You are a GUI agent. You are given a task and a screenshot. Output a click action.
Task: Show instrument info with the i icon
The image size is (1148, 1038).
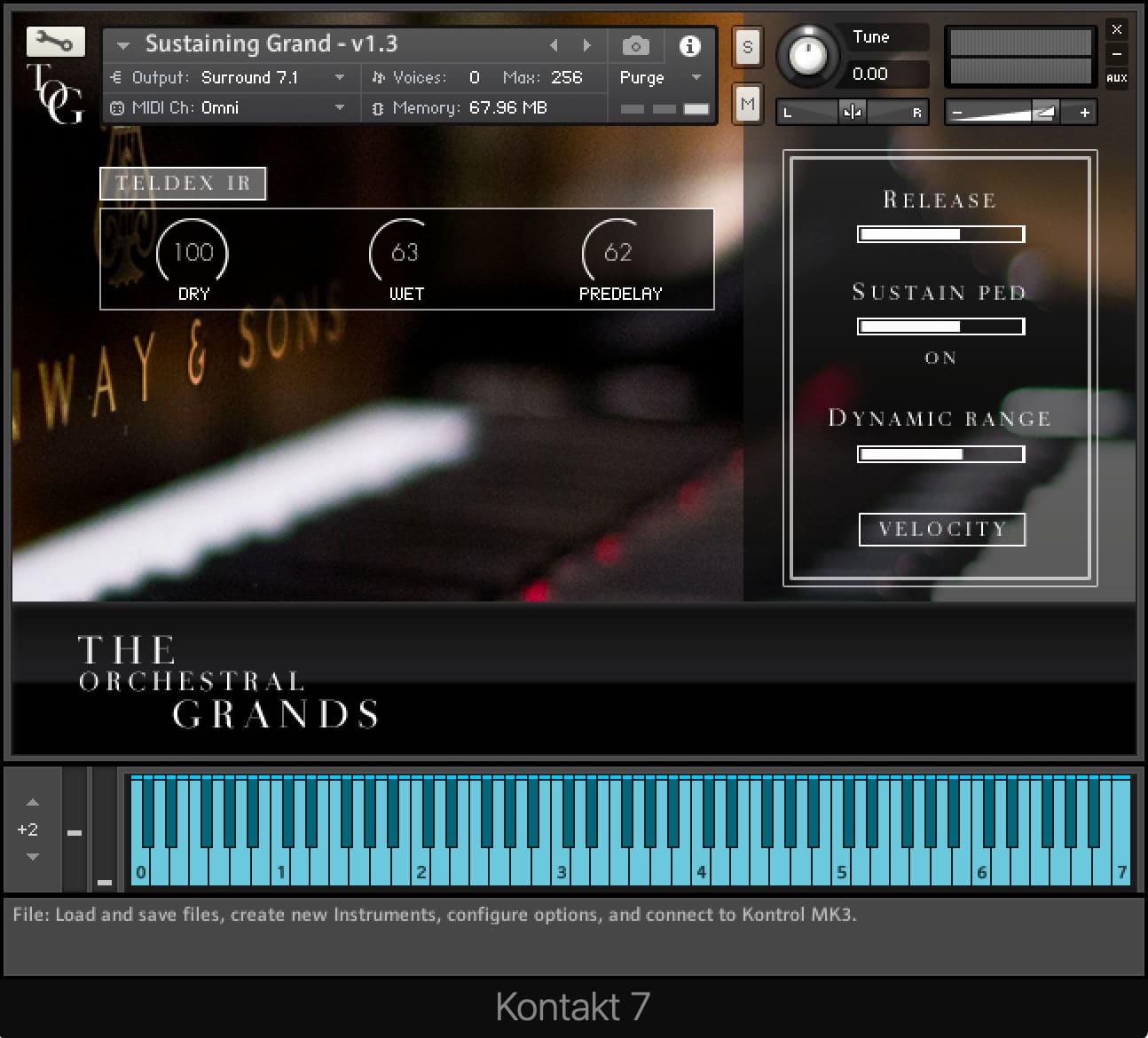coord(689,45)
